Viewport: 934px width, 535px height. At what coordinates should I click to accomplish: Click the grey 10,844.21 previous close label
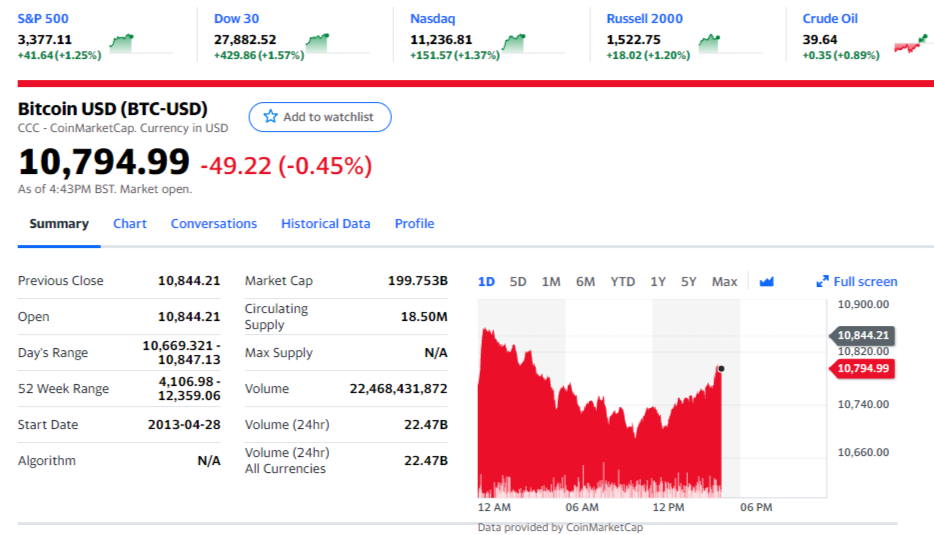click(862, 335)
